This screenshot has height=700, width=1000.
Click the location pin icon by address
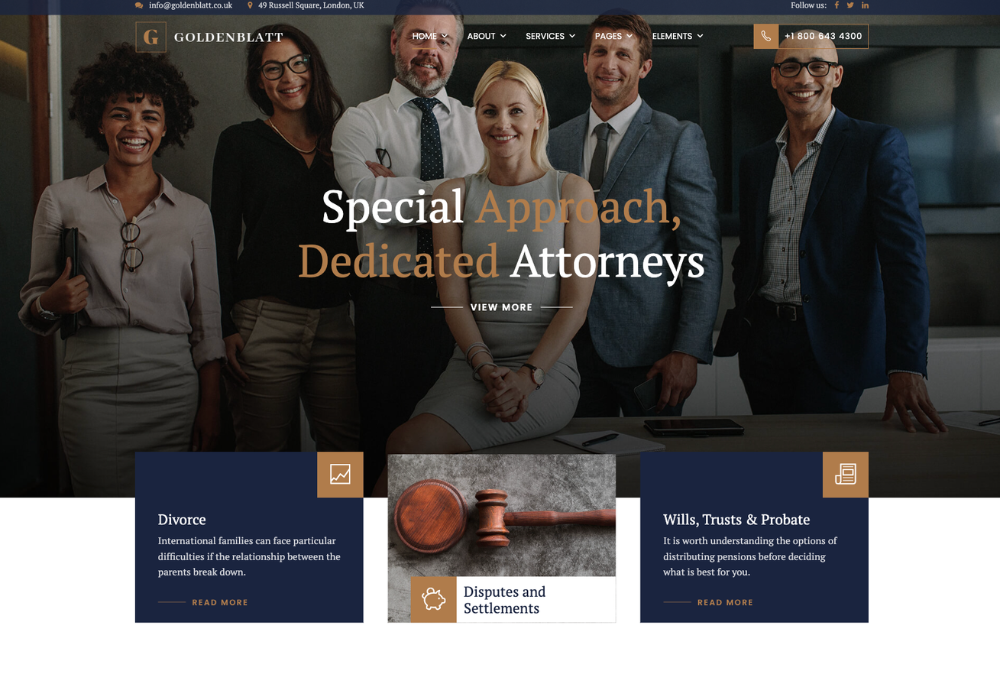250,5
